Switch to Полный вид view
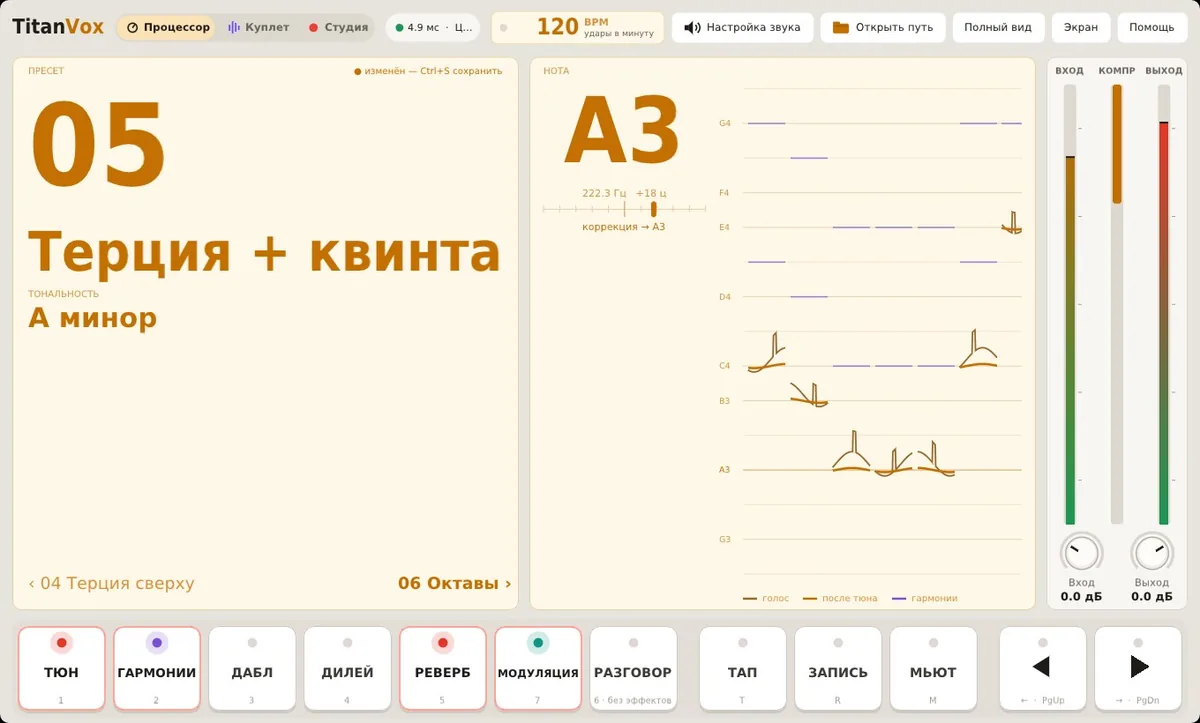Image resolution: width=1200 pixels, height=723 pixels. (998, 28)
